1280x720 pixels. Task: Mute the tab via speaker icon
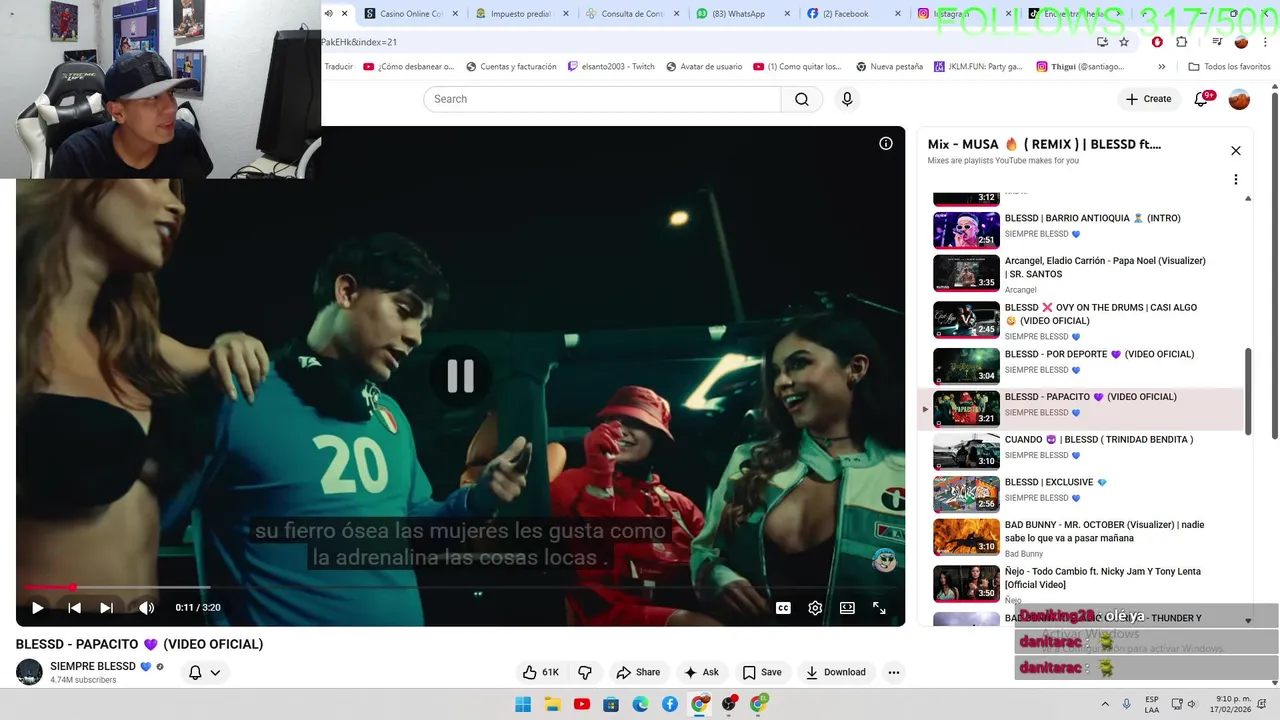tap(328, 14)
